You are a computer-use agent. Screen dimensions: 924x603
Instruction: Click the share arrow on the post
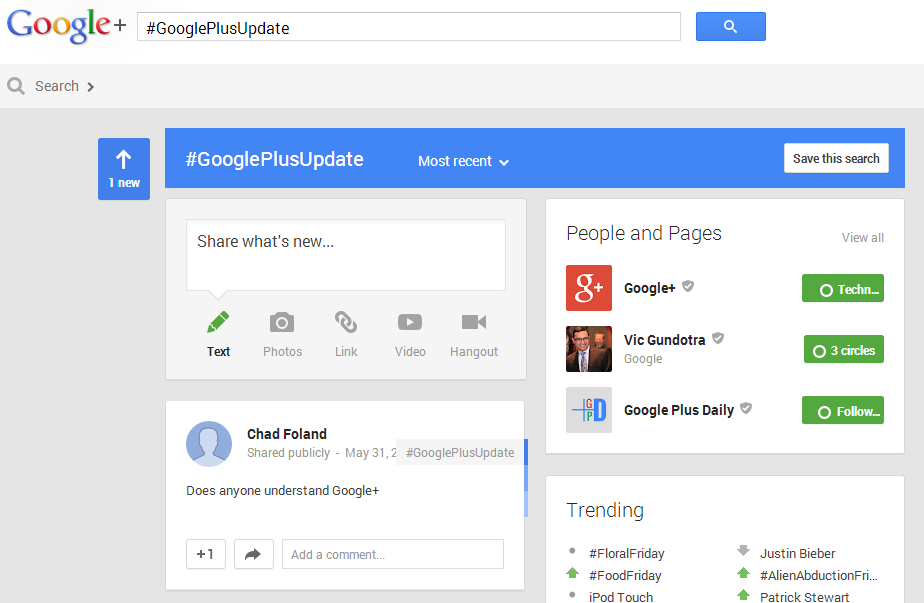point(253,554)
